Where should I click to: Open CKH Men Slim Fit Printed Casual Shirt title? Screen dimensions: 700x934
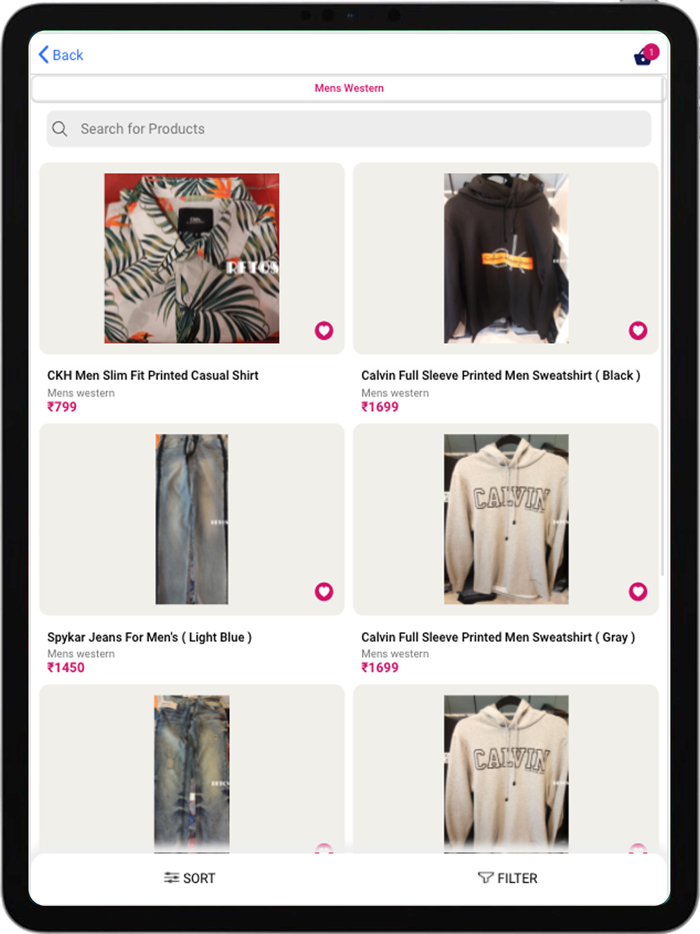[153, 375]
